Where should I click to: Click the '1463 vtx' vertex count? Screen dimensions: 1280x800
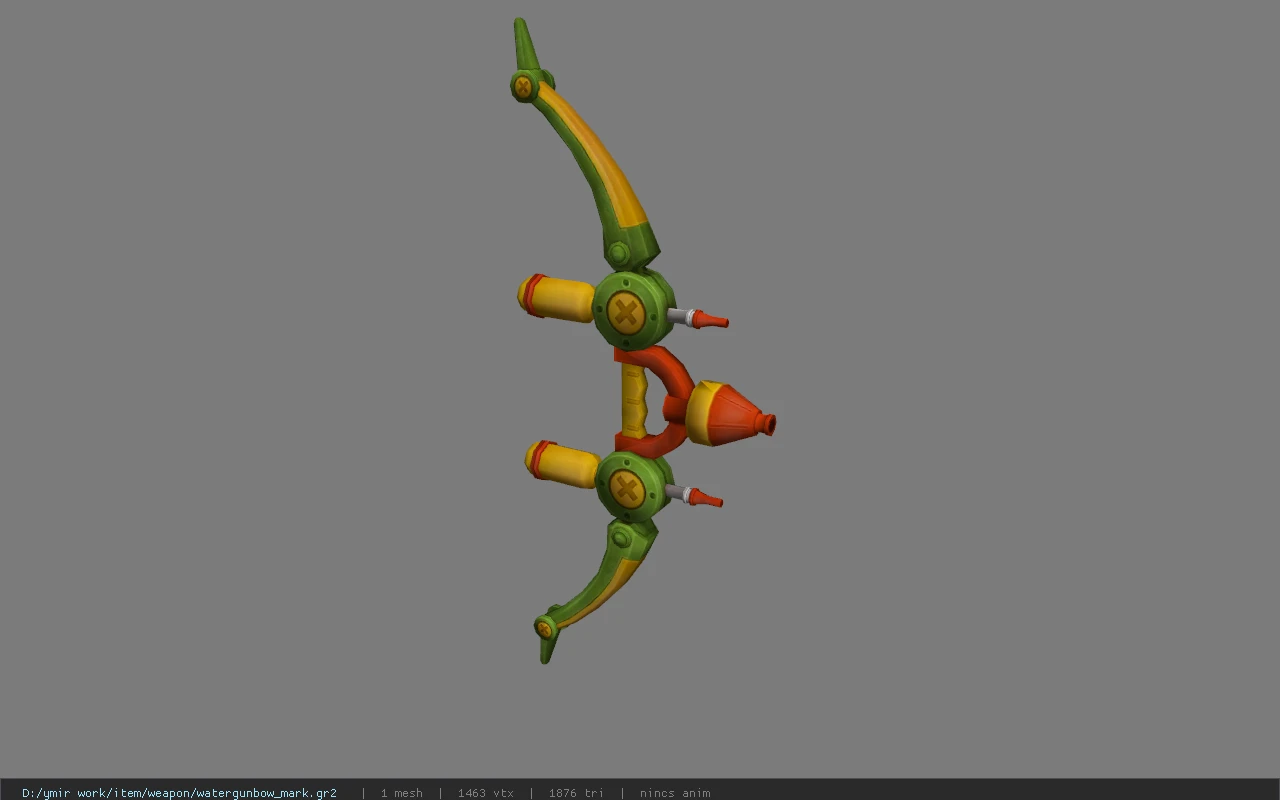(486, 793)
